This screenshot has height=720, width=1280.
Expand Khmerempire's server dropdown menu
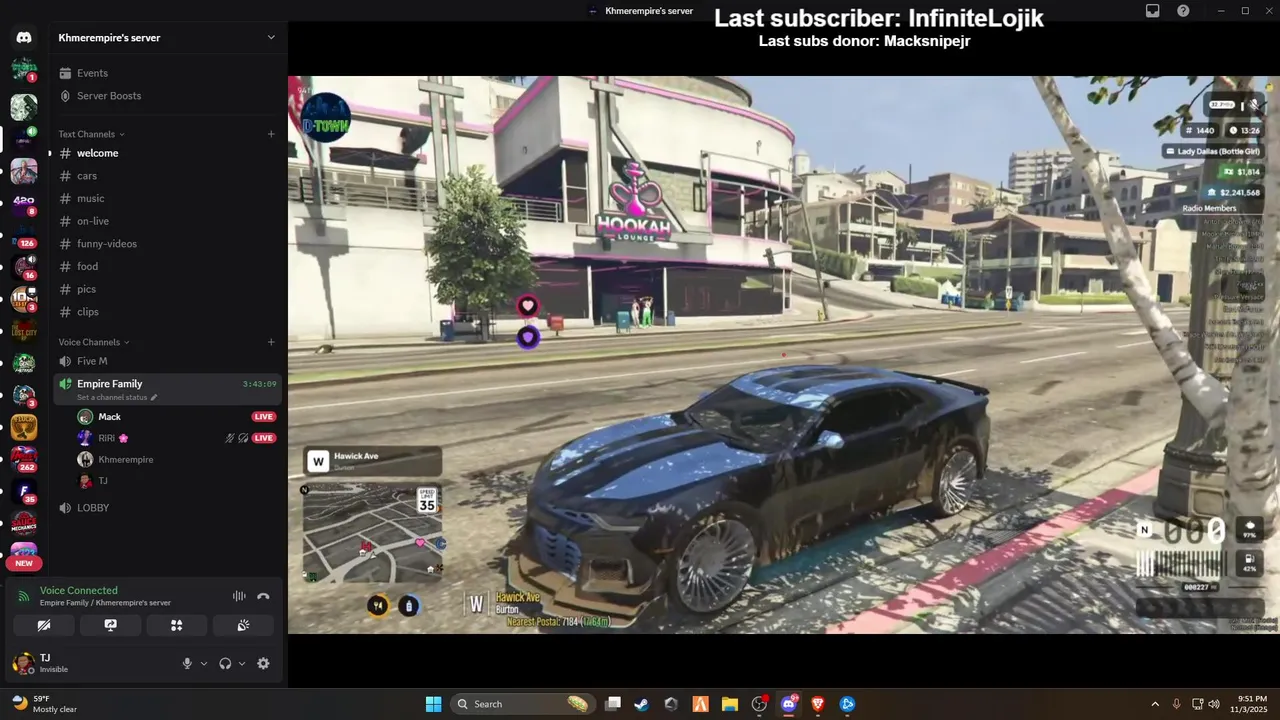(x=270, y=38)
